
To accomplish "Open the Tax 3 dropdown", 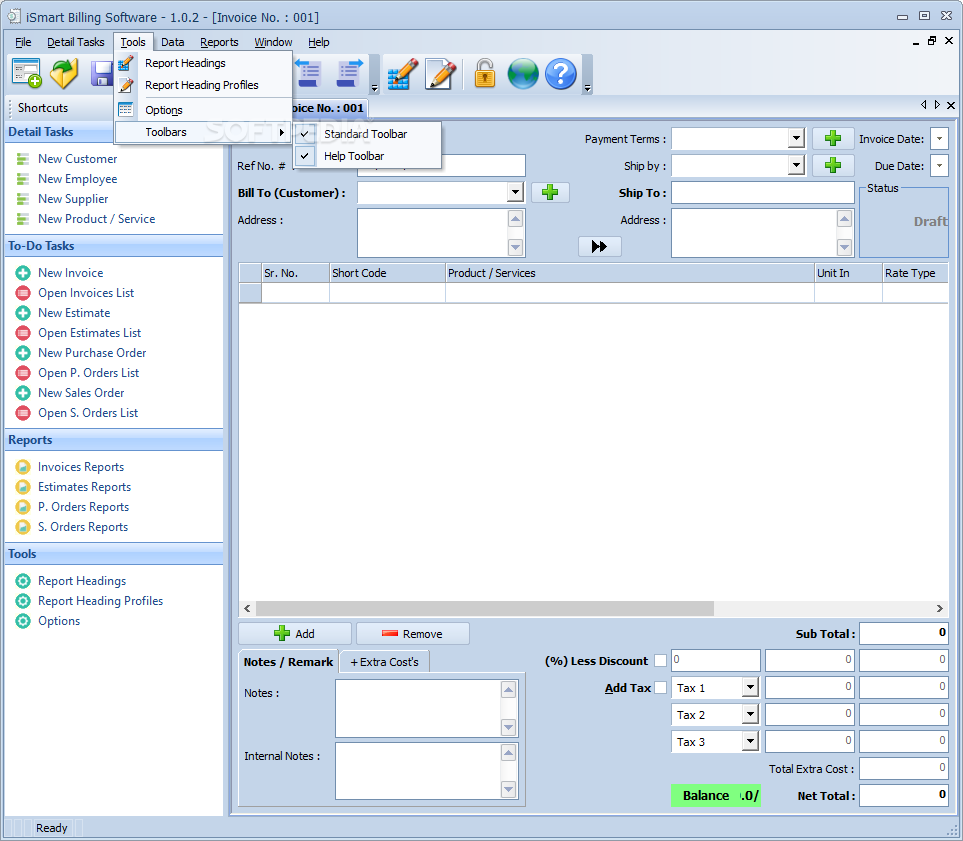I will tap(750, 741).
